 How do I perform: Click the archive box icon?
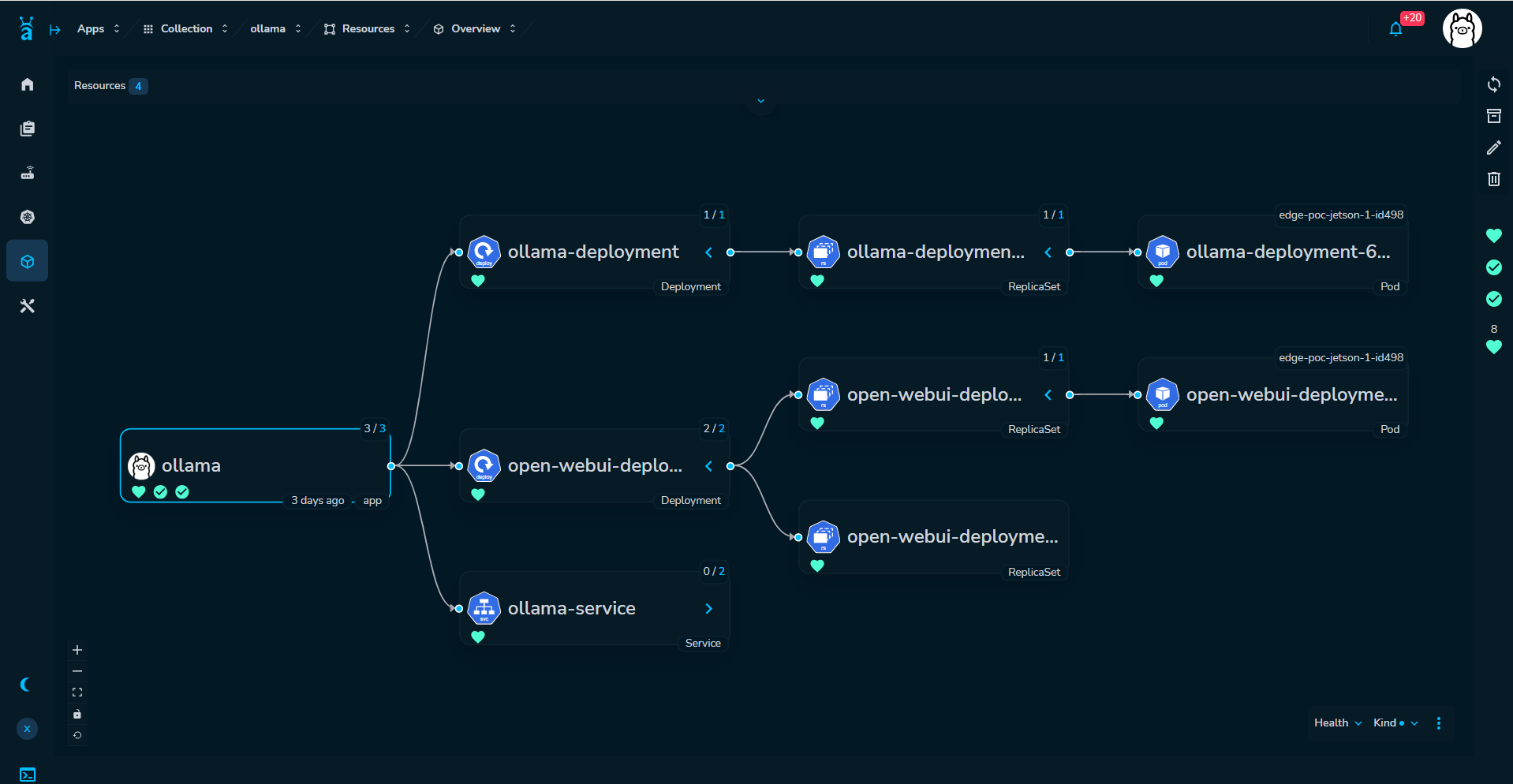click(x=1493, y=116)
